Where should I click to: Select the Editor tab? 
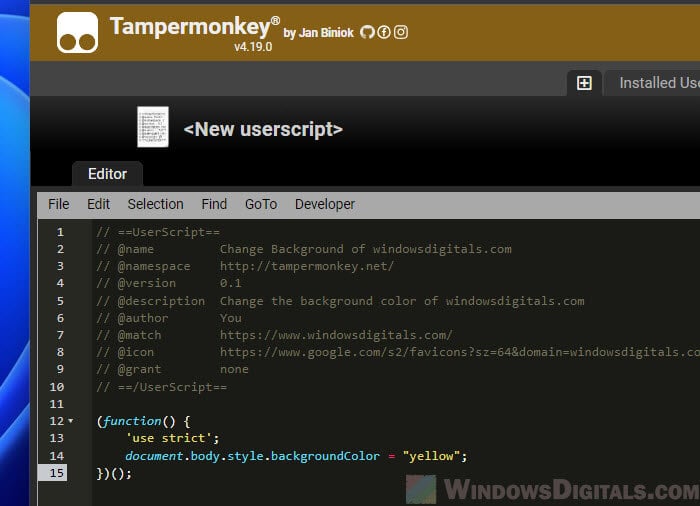107,174
